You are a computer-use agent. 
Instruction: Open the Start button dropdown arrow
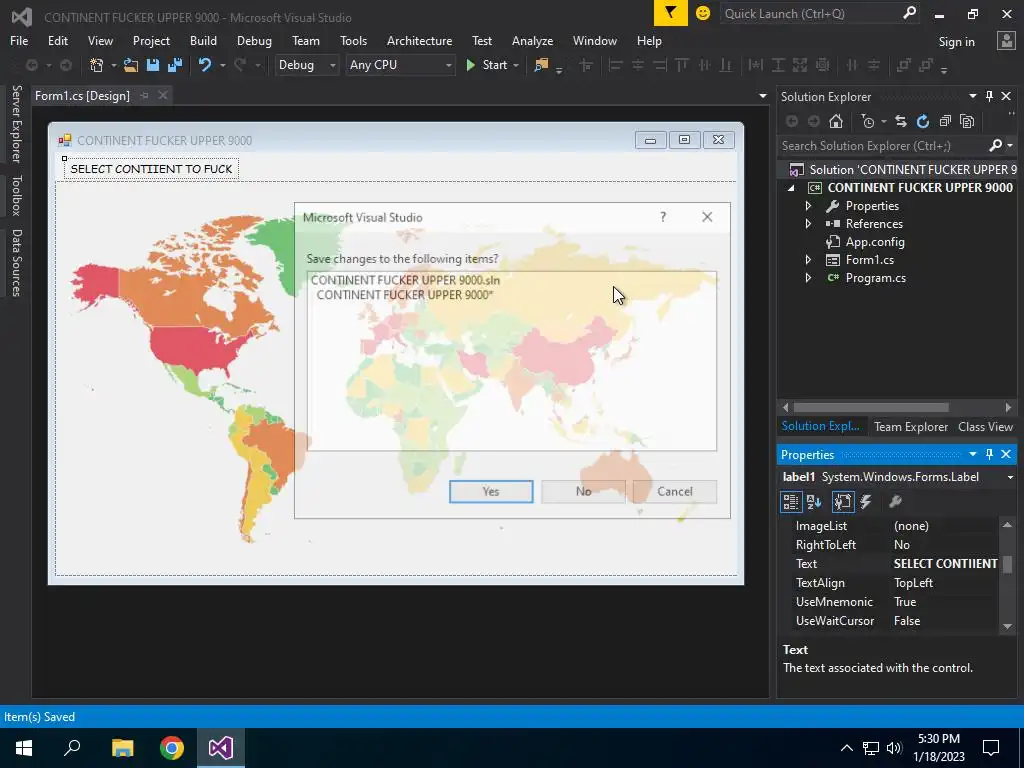tap(516, 65)
